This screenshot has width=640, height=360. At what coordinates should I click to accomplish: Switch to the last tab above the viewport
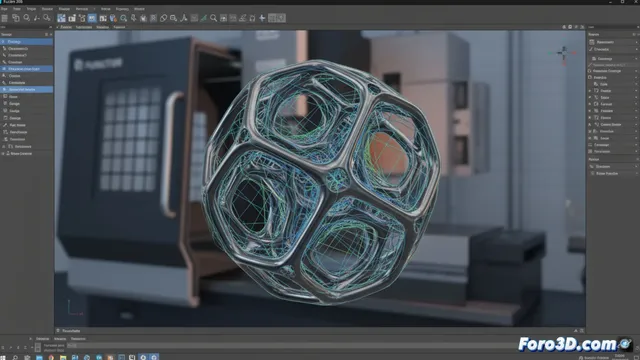click(x=119, y=27)
